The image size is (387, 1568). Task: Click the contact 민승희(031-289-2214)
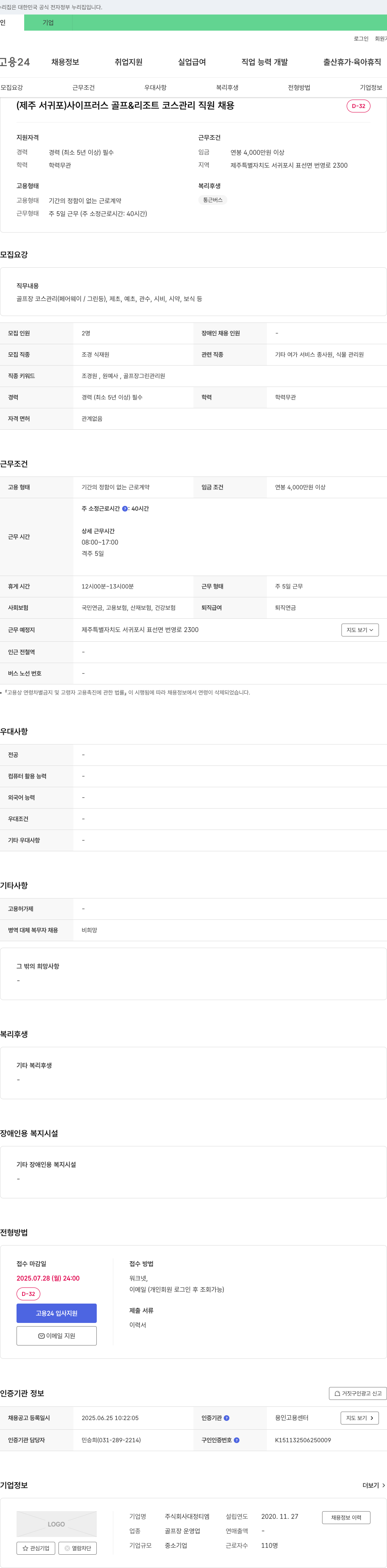(x=111, y=1440)
